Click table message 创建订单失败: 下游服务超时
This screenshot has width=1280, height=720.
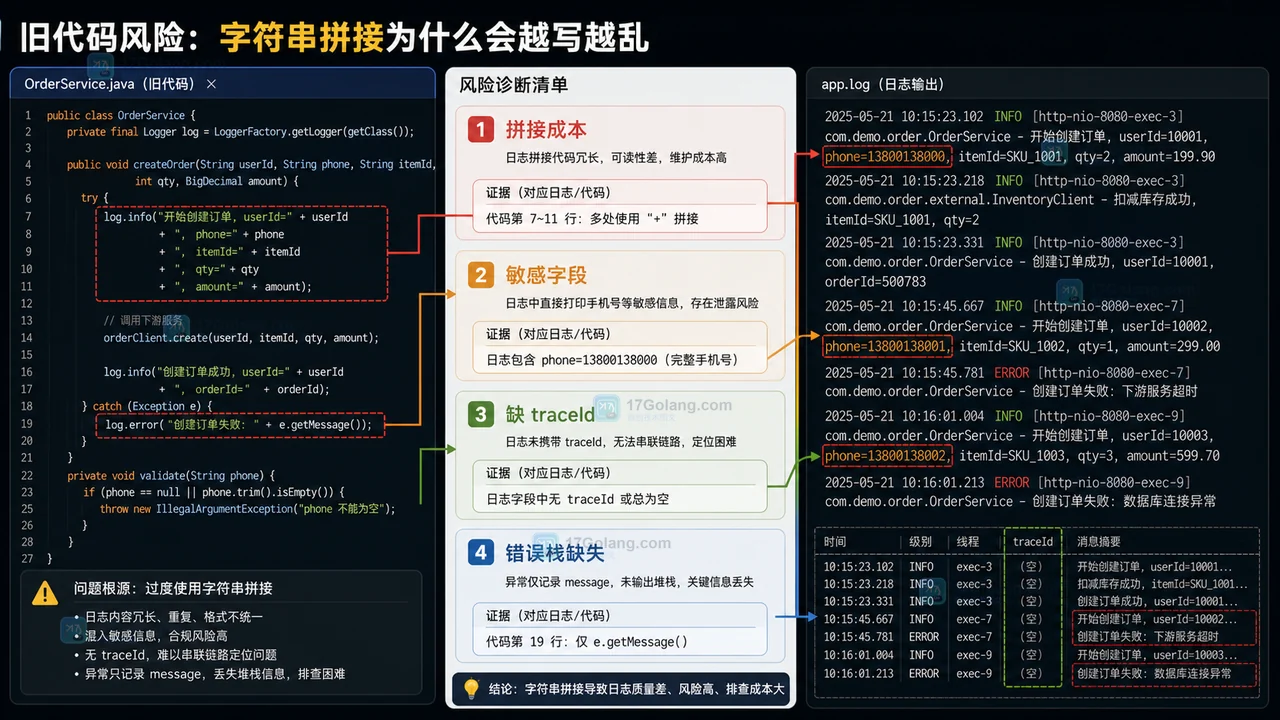(x=1147, y=637)
